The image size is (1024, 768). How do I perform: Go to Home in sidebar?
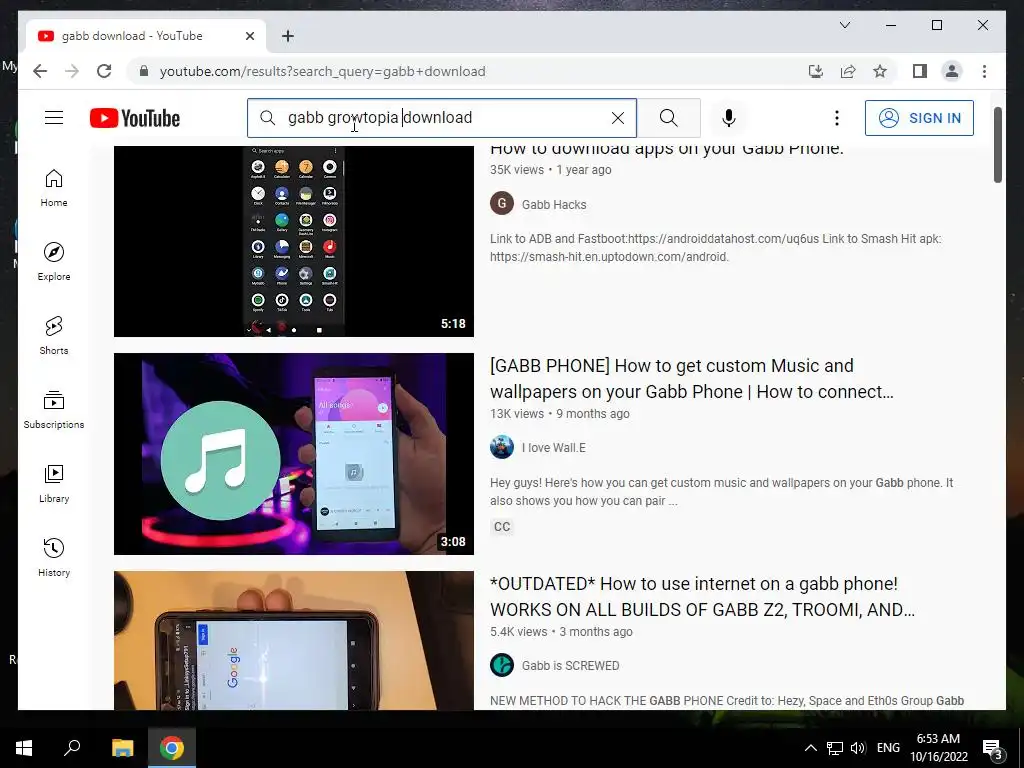pos(54,189)
